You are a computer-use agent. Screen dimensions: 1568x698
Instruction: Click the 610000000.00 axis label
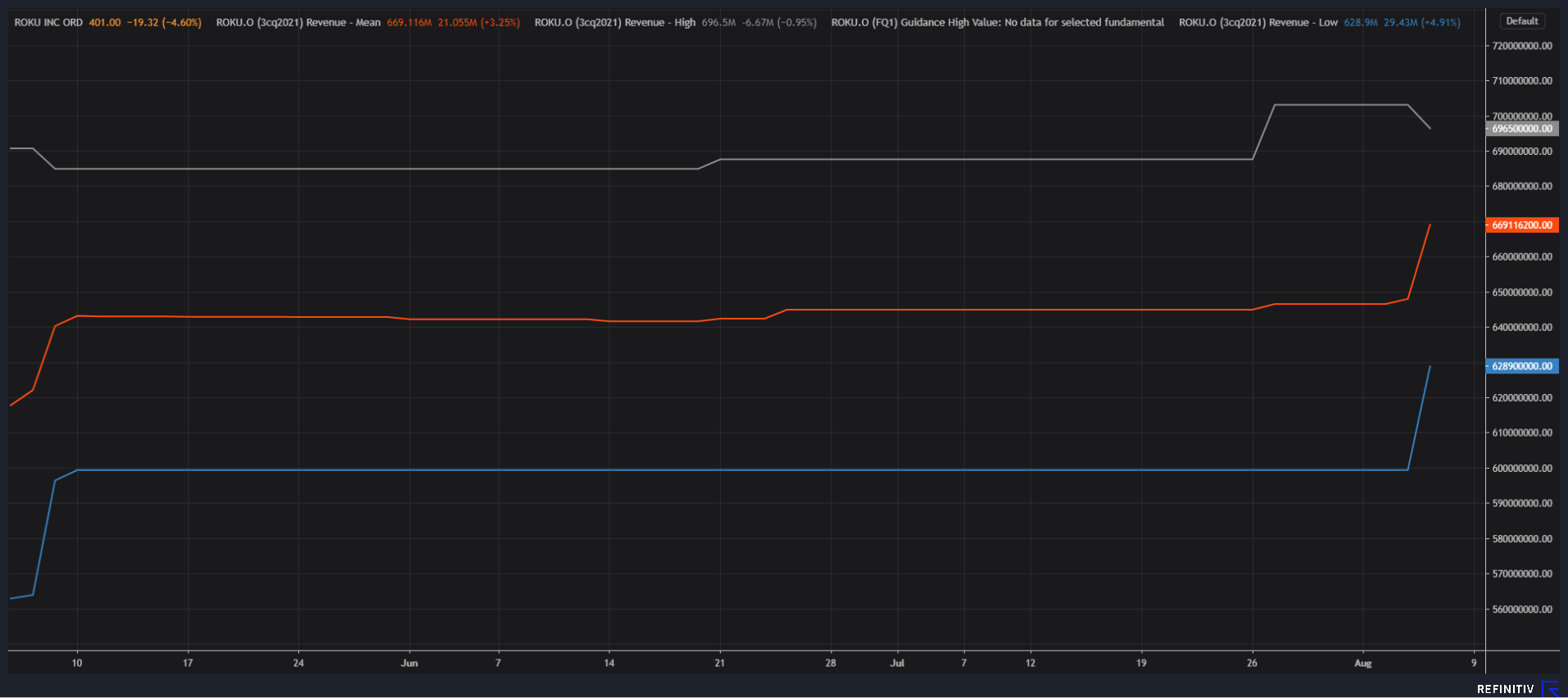coord(1522,433)
